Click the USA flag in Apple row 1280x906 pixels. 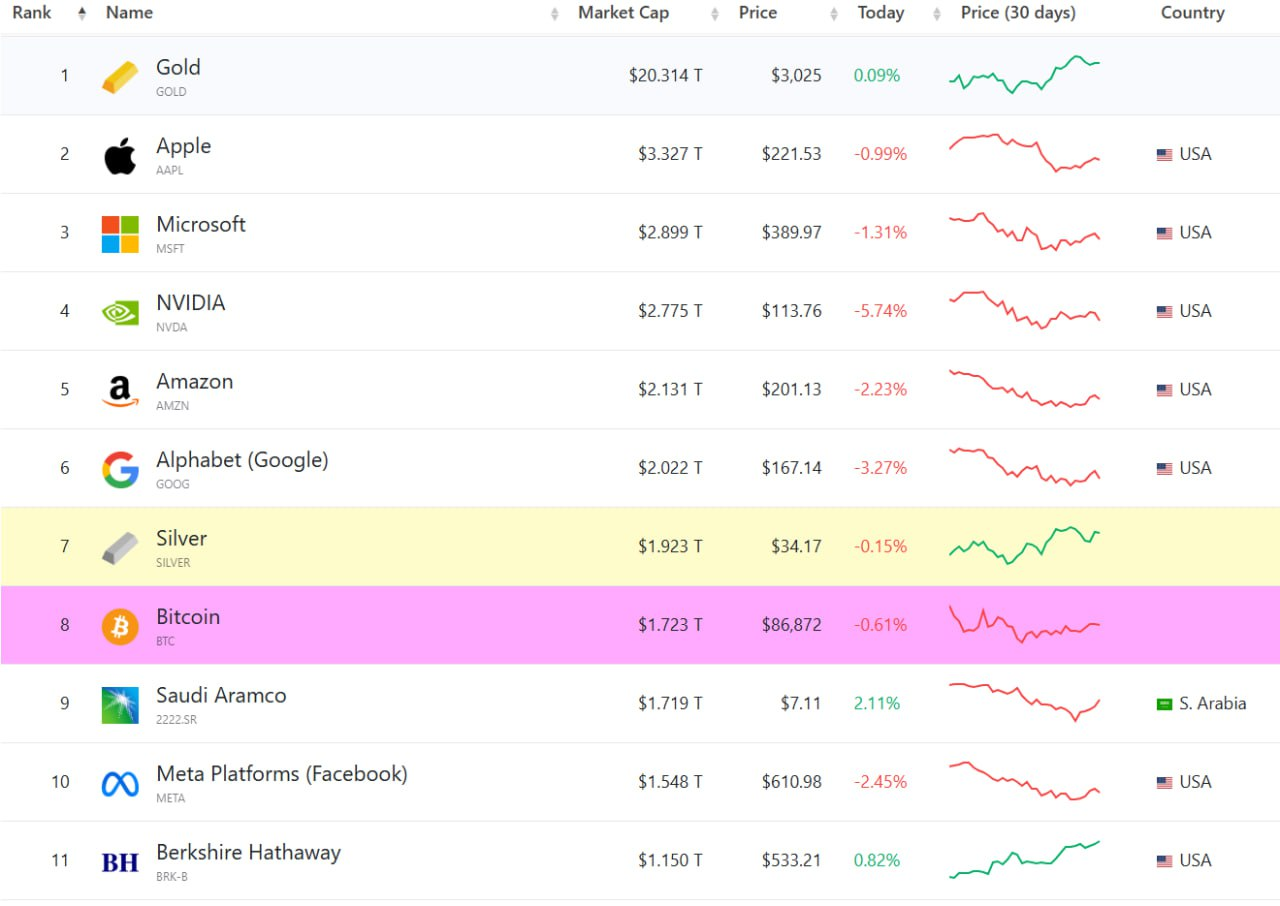[x=1164, y=155]
